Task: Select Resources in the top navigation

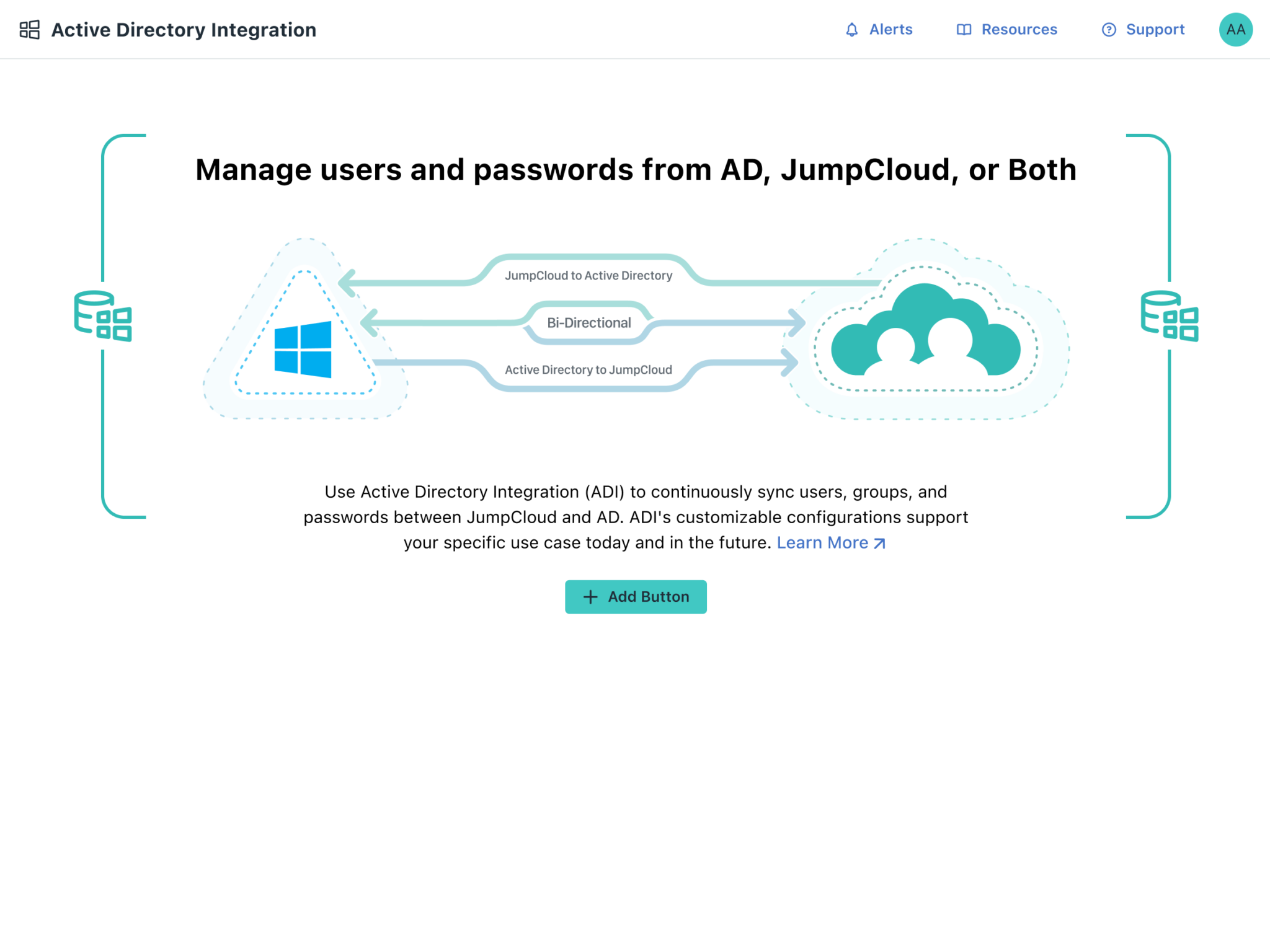Action: (x=1019, y=29)
